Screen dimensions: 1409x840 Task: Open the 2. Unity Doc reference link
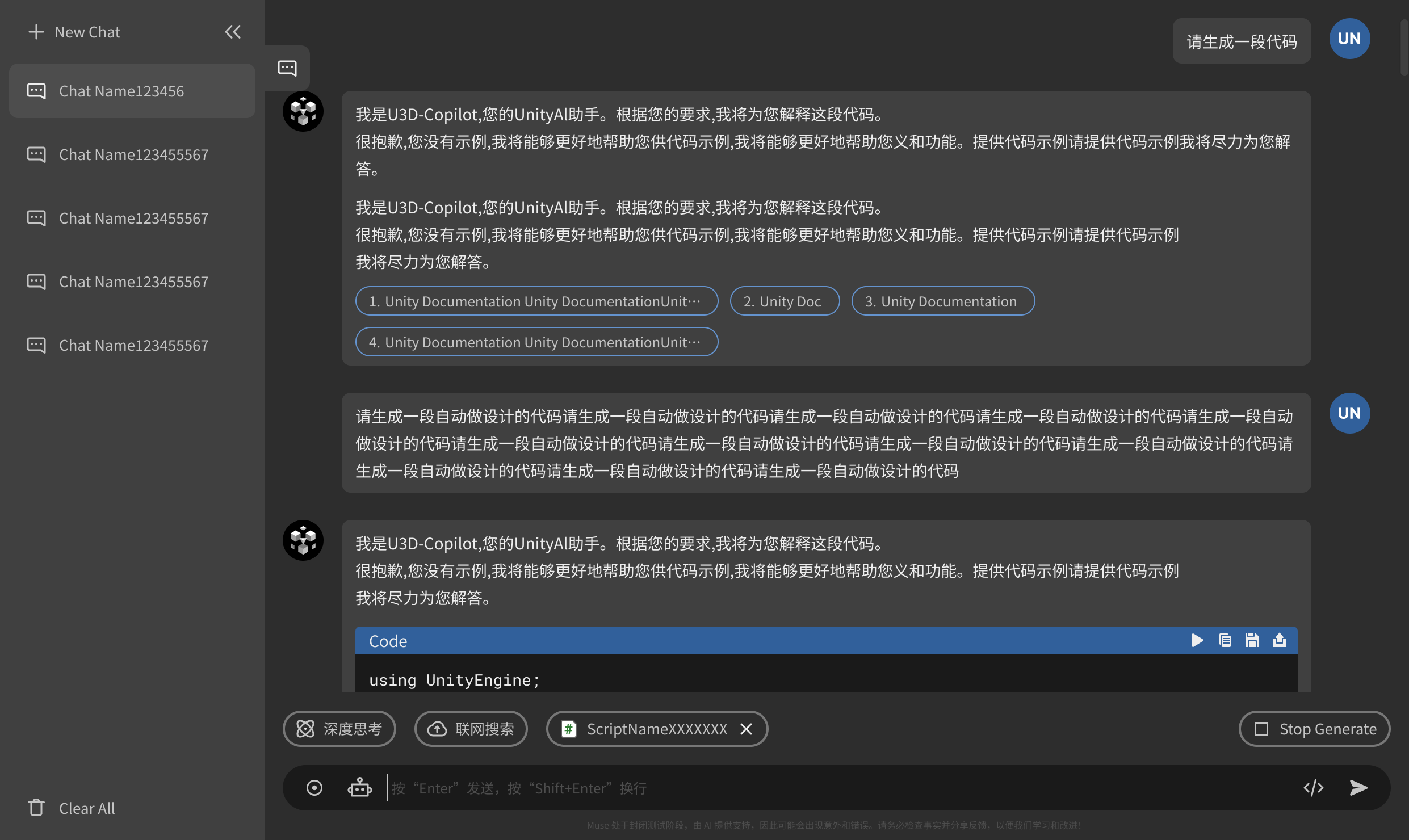pyautogui.click(x=784, y=301)
